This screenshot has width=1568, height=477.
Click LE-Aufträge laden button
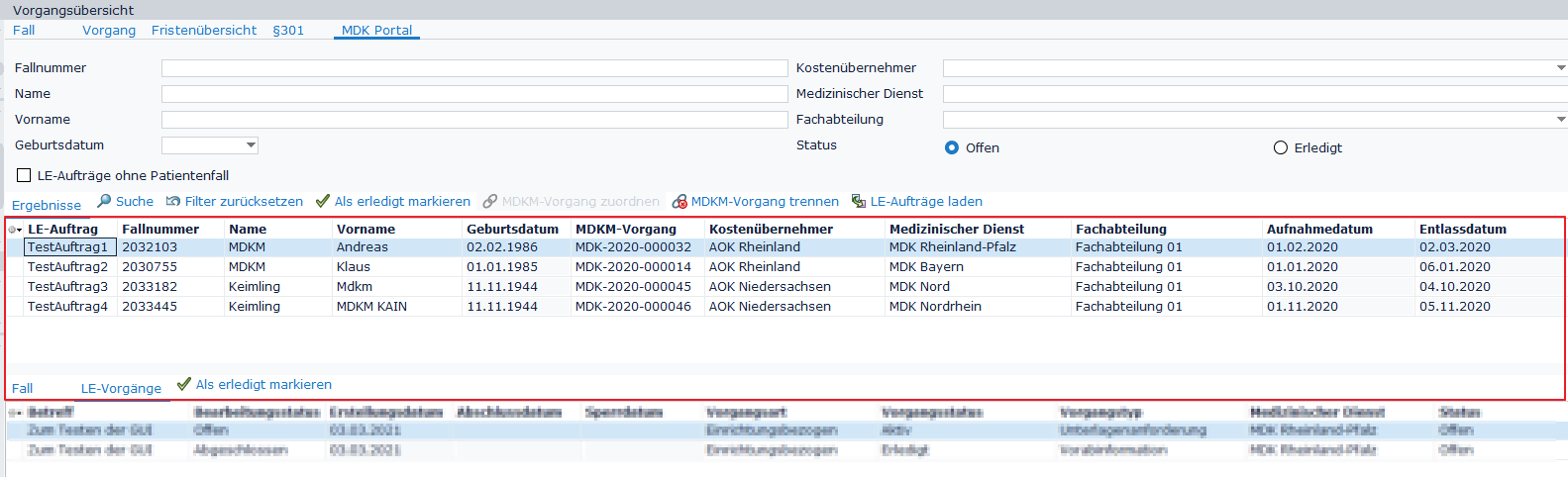(917, 201)
